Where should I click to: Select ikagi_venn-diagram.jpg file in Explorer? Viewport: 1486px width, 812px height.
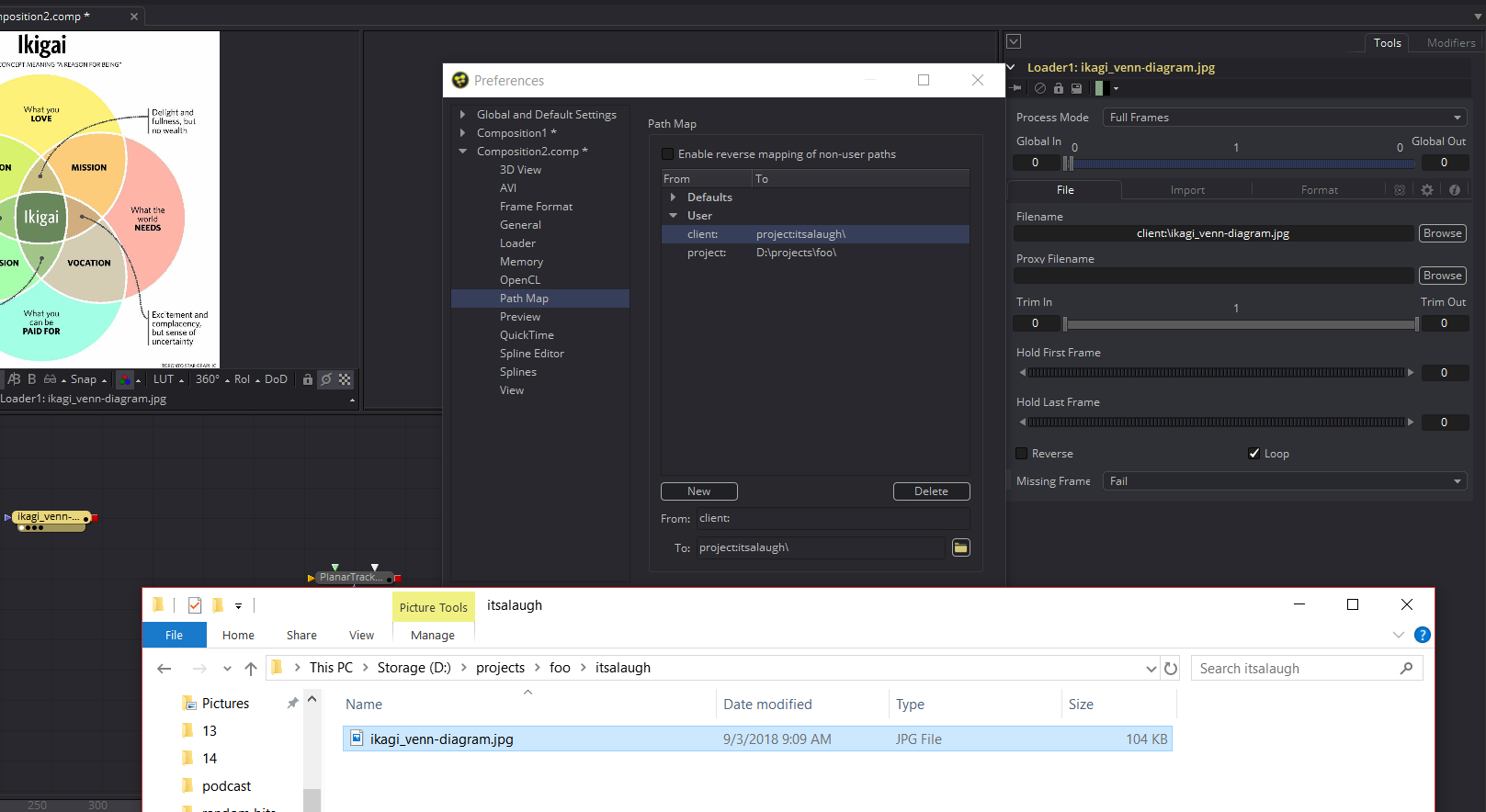coord(757,739)
